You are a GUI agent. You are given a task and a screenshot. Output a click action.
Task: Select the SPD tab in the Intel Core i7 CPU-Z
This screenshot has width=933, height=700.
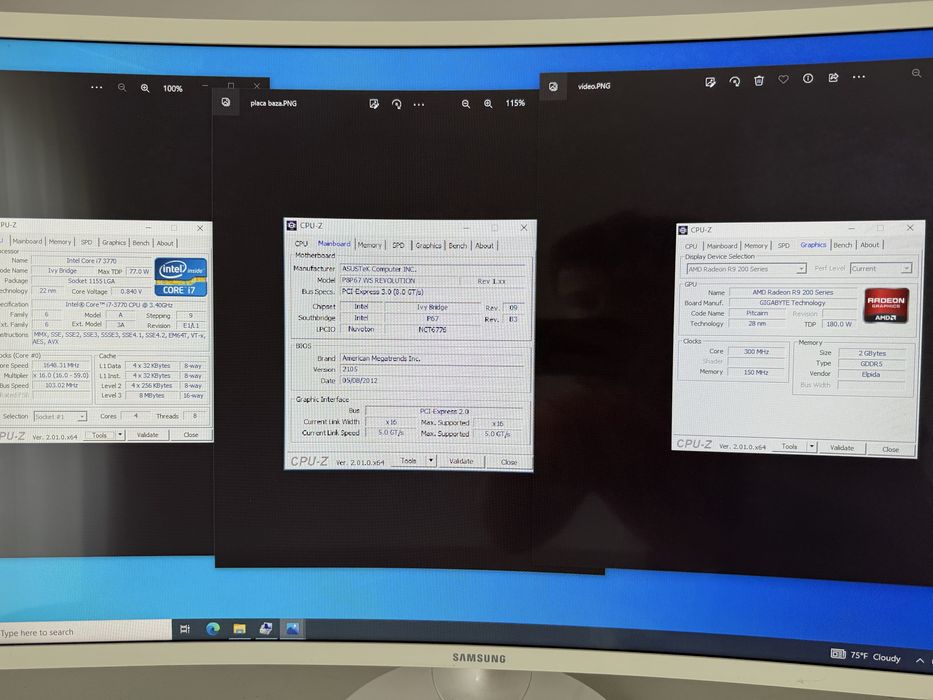coord(86,242)
